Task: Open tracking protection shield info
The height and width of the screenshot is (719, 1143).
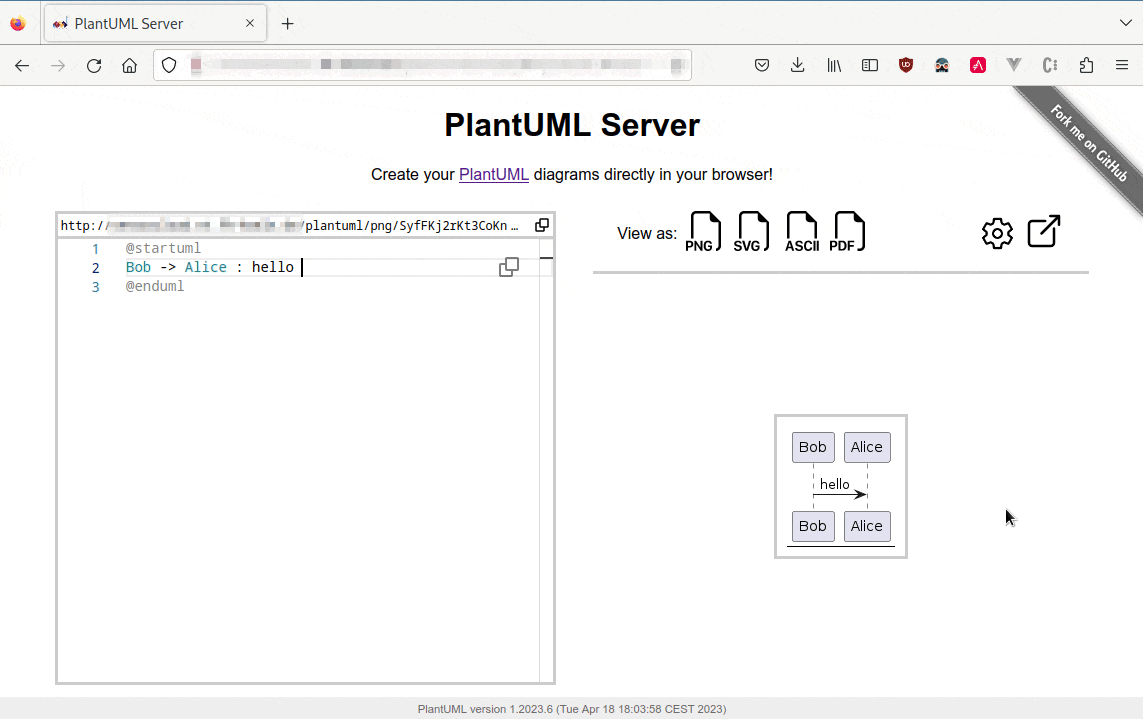Action: (169, 66)
